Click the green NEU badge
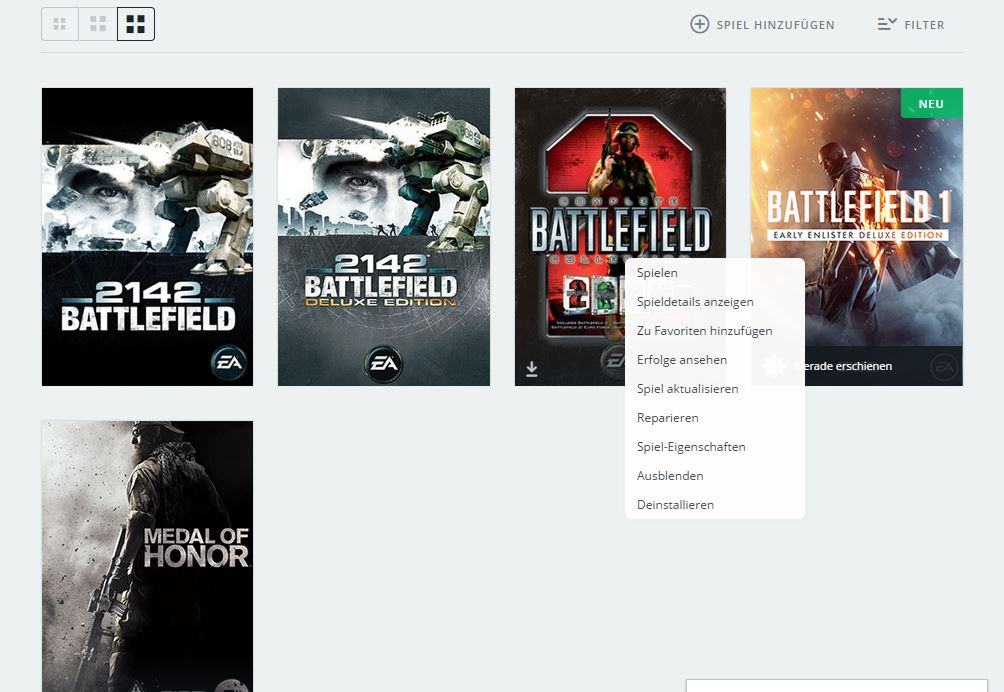 (931, 104)
